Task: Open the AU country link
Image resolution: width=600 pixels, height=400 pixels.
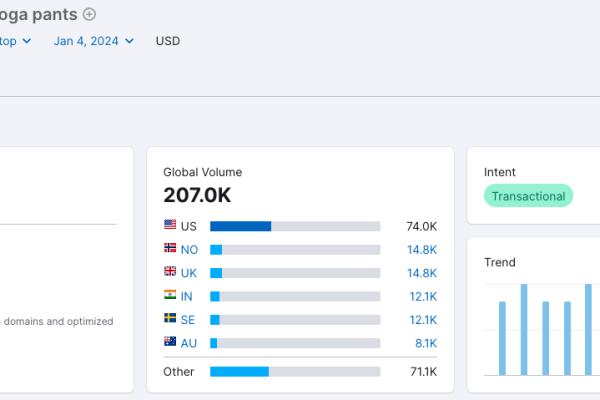Action: click(x=189, y=343)
